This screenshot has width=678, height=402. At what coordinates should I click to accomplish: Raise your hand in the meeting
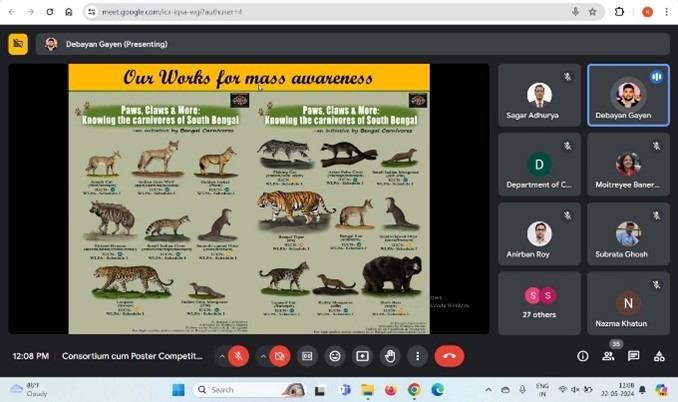coord(390,356)
